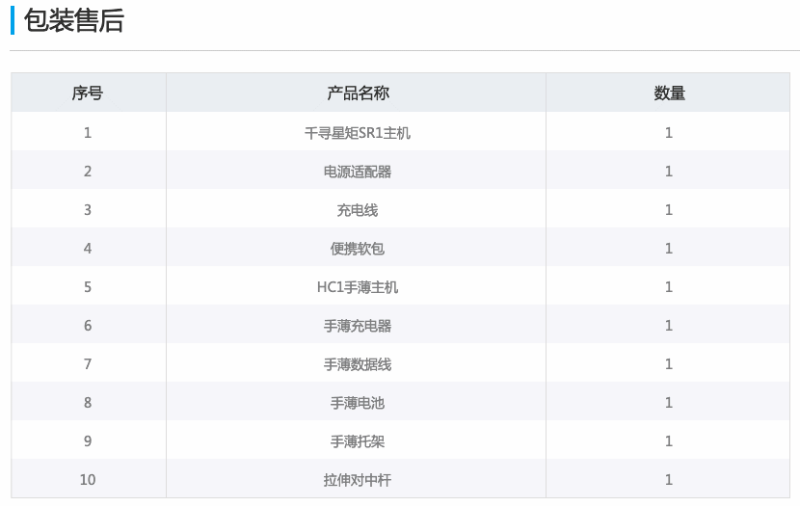Click serial number 10 in 序号 column

pyautogui.click(x=88, y=480)
